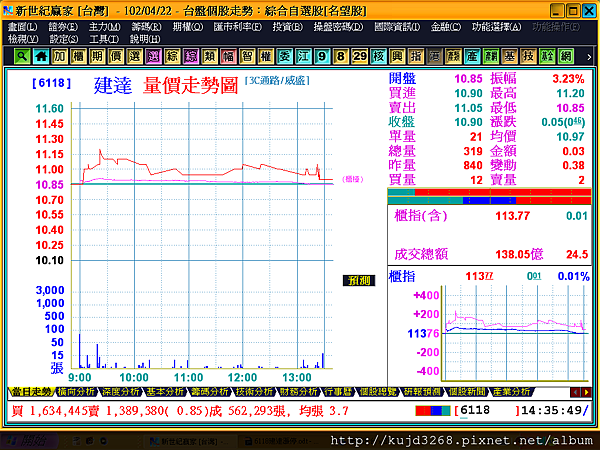Click the 指 toolbar icon
Image resolution: width=600 pixels, height=450 pixels.
(x=416, y=57)
